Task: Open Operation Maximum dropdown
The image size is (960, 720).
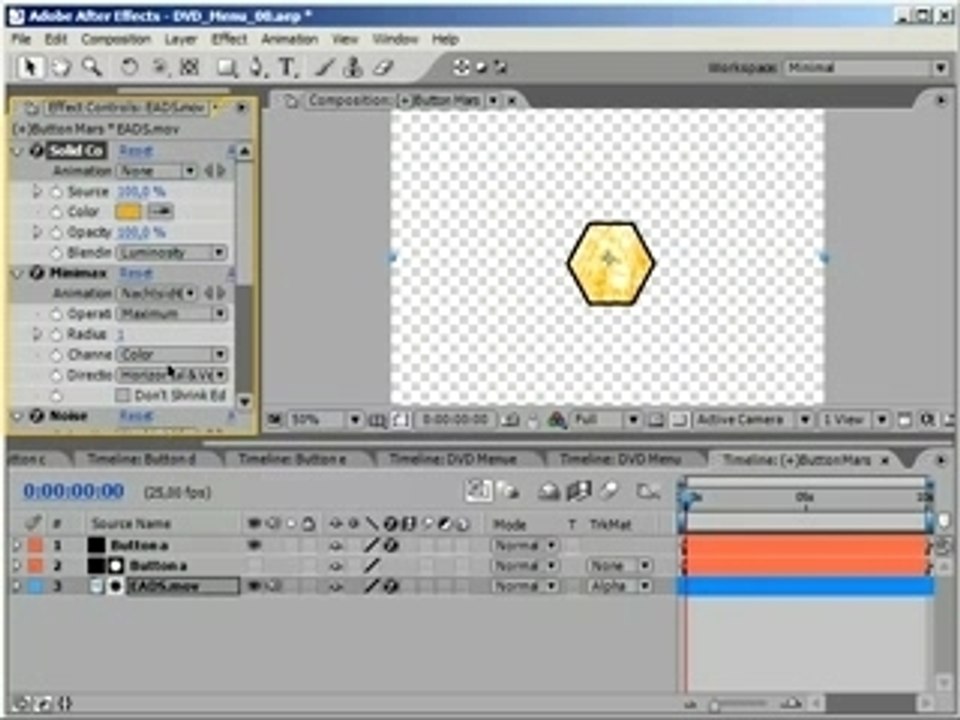Action: click(x=171, y=313)
